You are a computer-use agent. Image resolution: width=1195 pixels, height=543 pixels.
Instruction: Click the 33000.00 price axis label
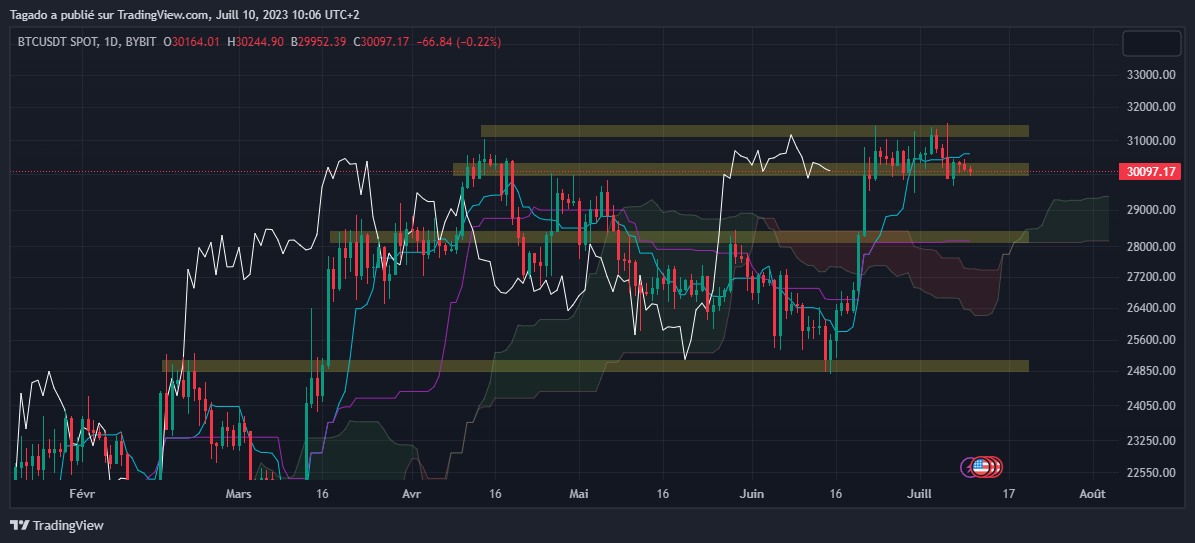coord(1151,75)
